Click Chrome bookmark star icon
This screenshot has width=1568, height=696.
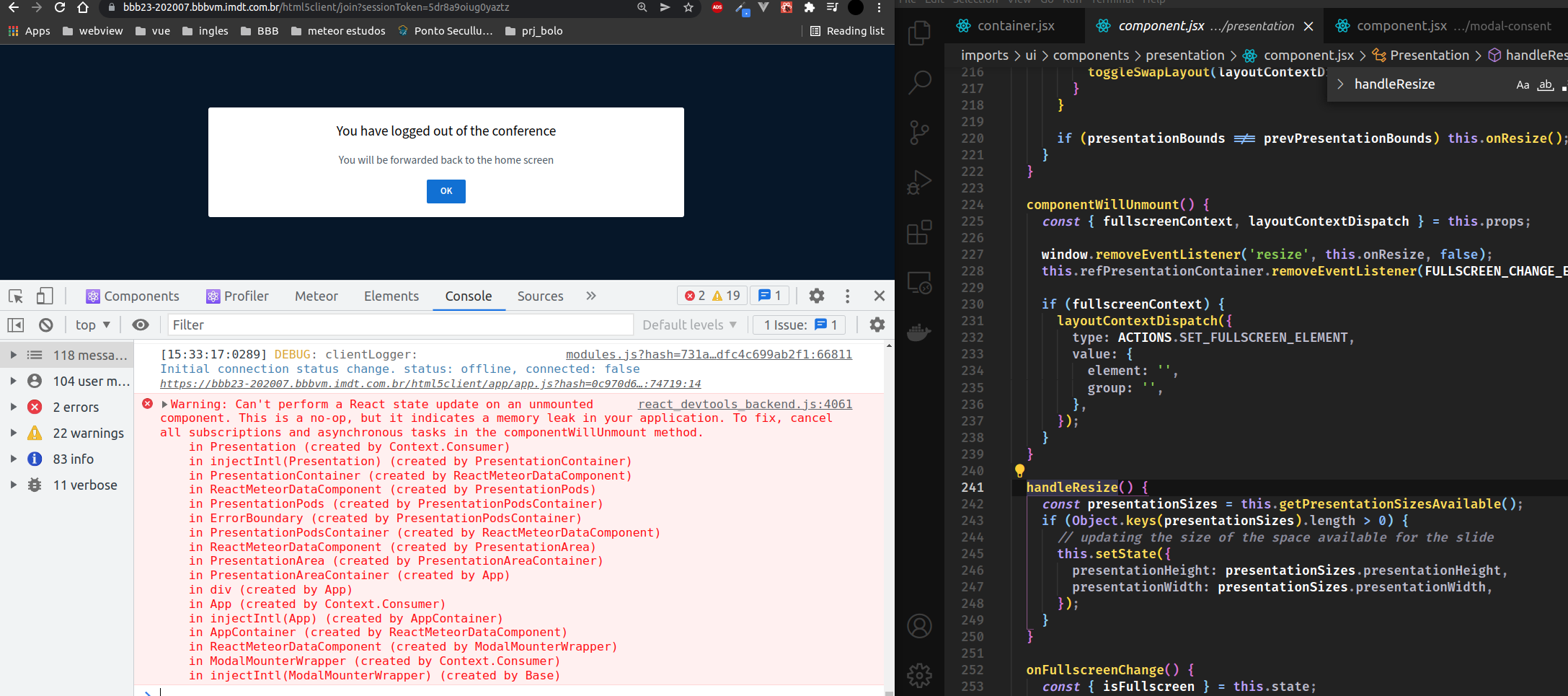tap(688, 8)
